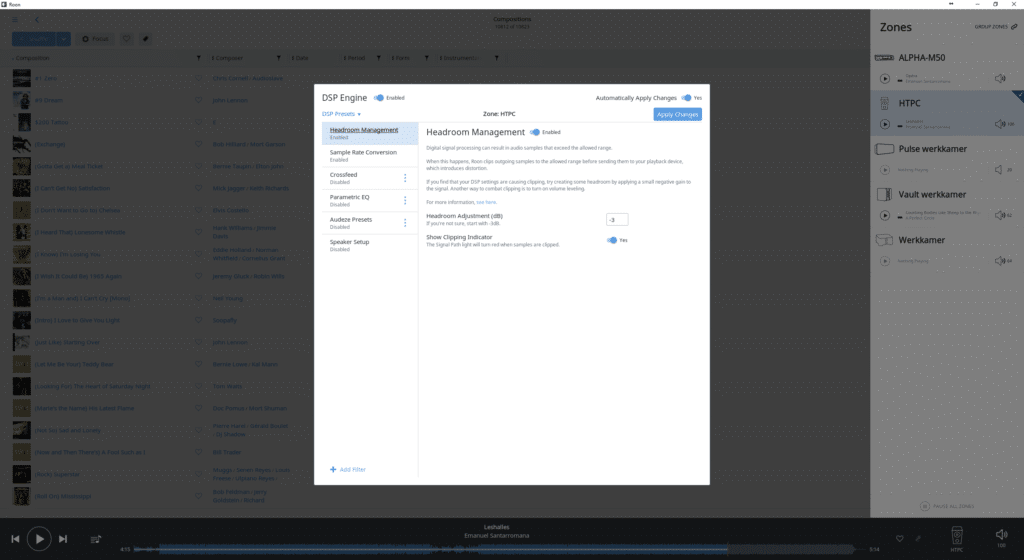Open Werkkamer zone volume icon

click(1000, 261)
